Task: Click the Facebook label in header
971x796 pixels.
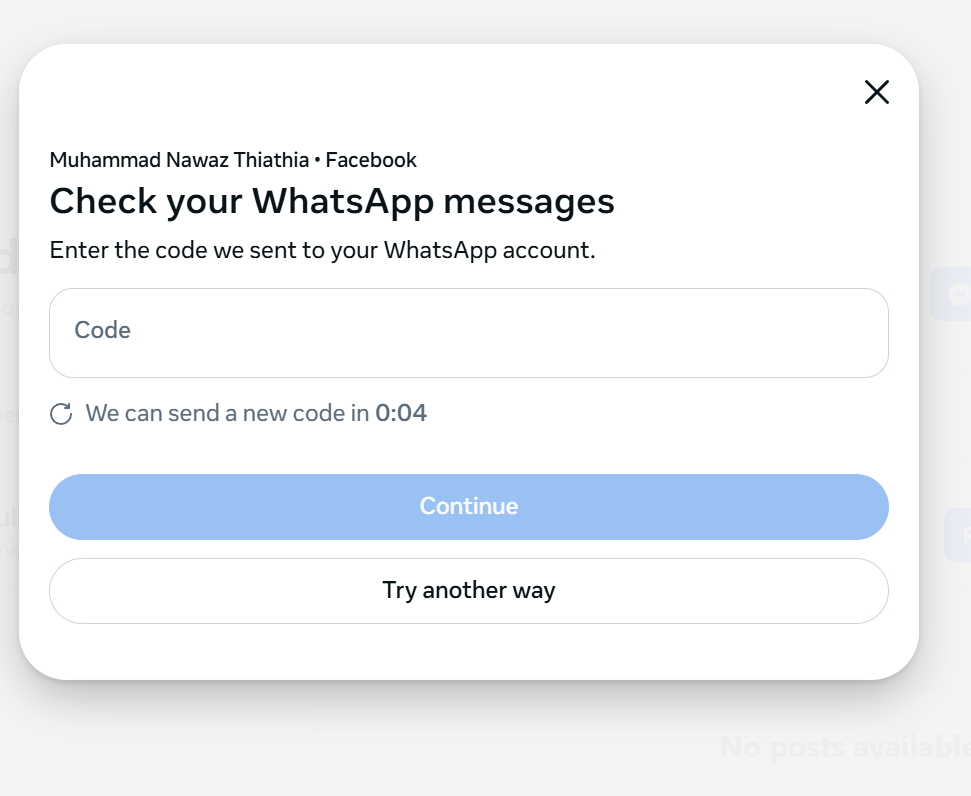Action: coord(371,160)
